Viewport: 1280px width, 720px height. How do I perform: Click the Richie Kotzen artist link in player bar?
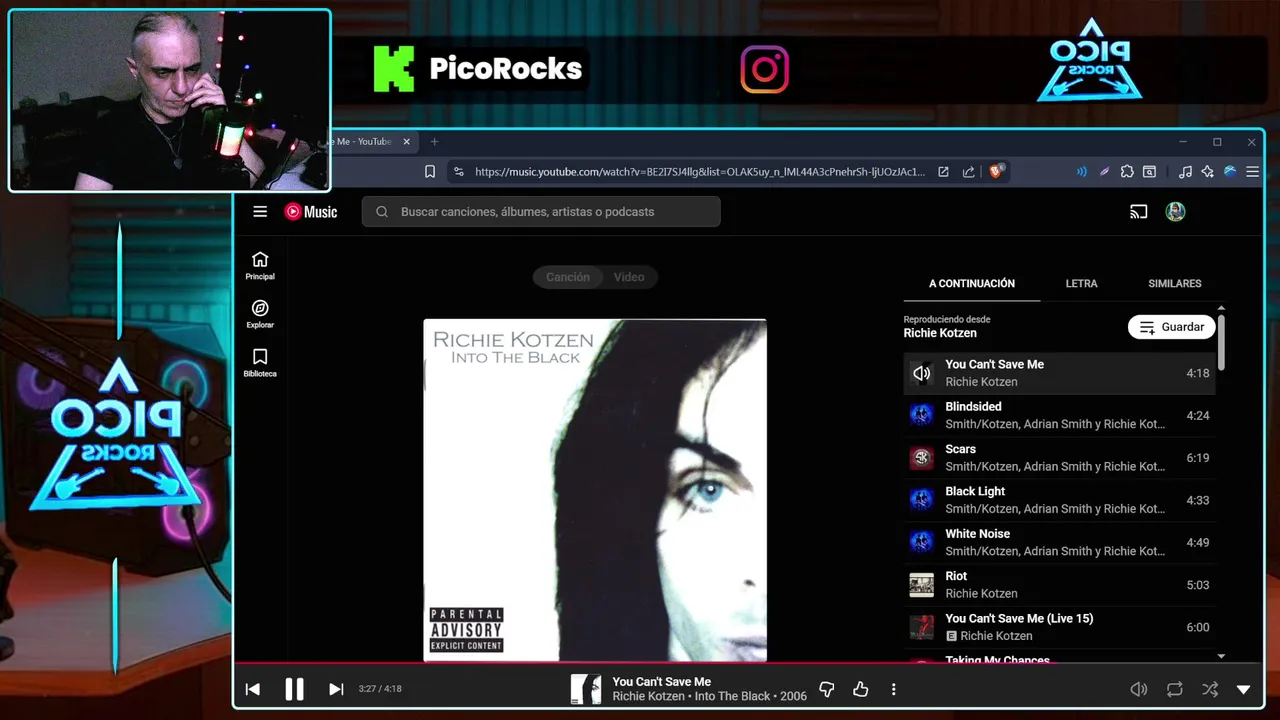click(x=650, y=696)
